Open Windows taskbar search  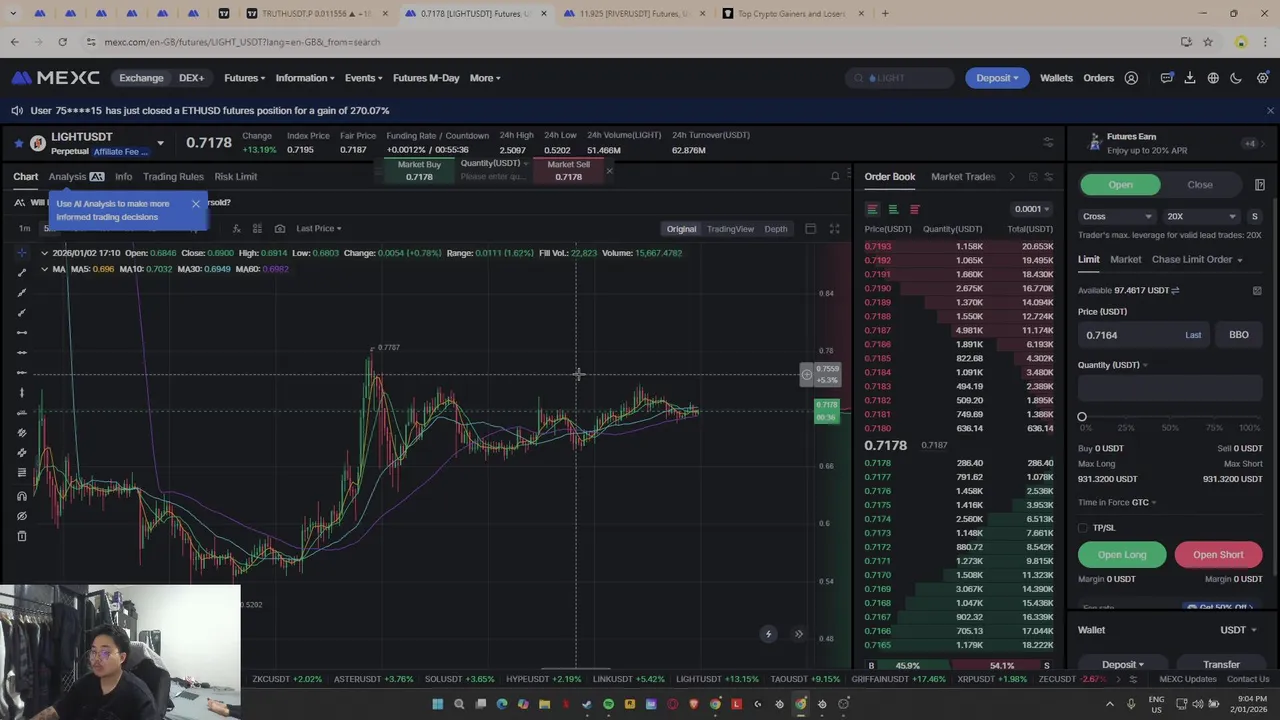click(x=459, y=704)
